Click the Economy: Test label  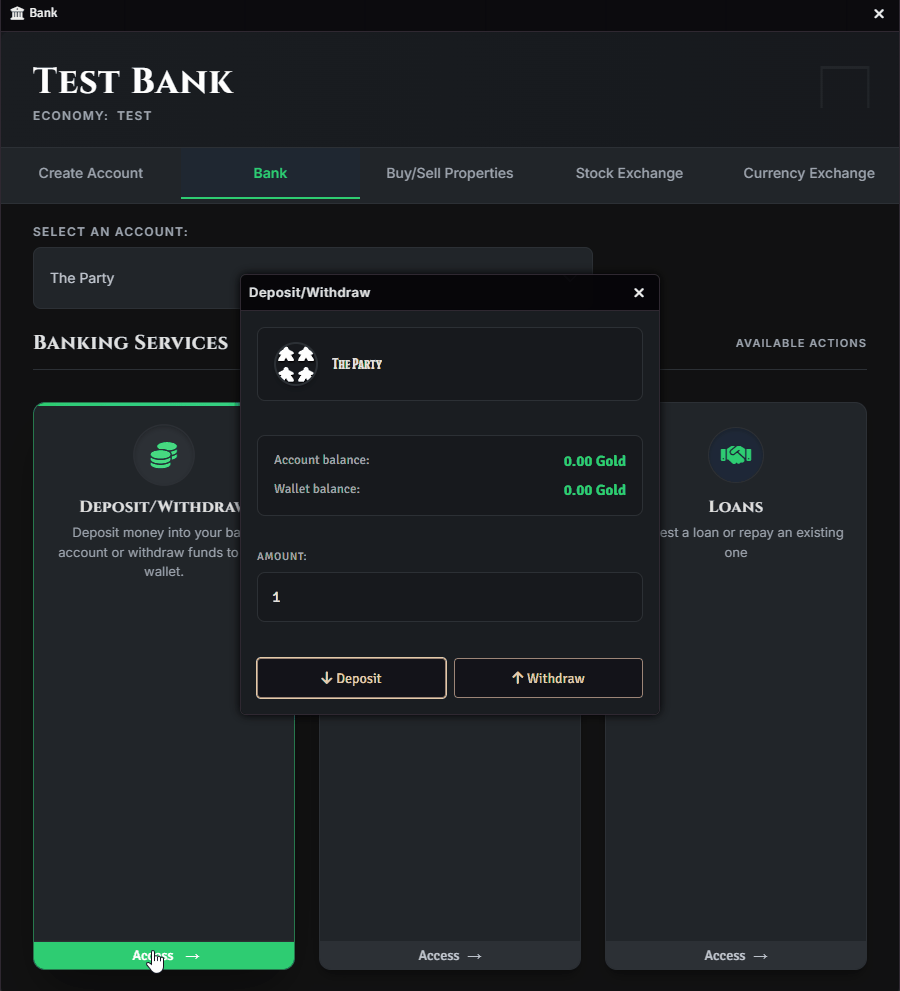pyautogui.click(x=92, y=116)
